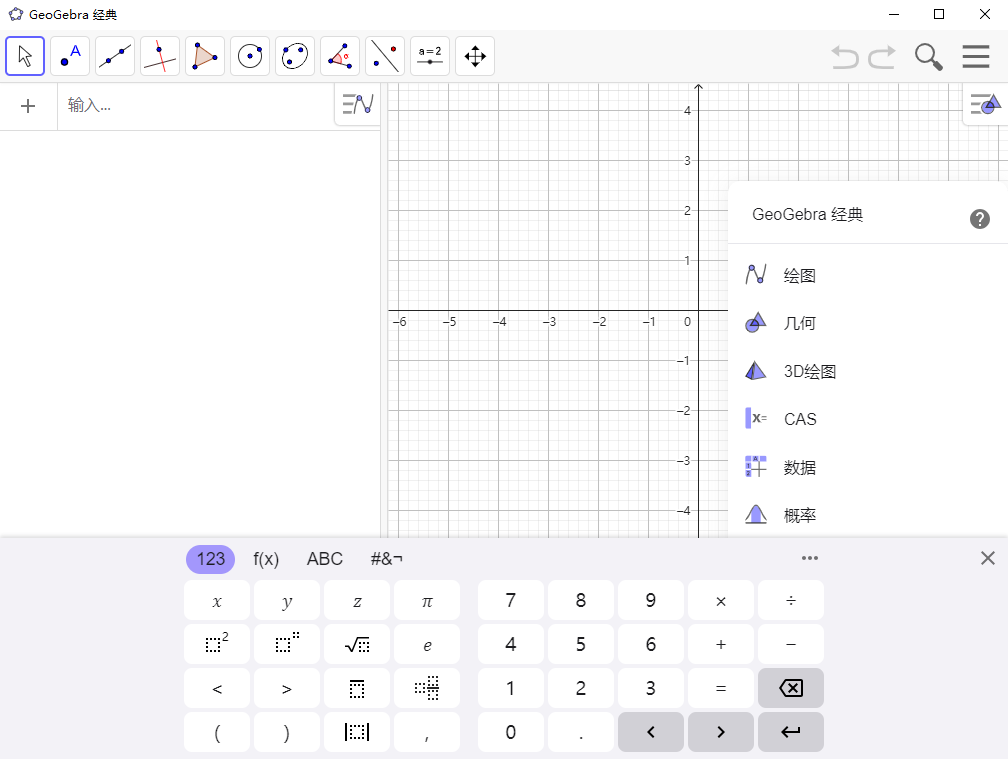The width and height of the screenshot is (1008, 759).
Task: Undo the last action
Action: pyautogui.click(x=843, y=56)
